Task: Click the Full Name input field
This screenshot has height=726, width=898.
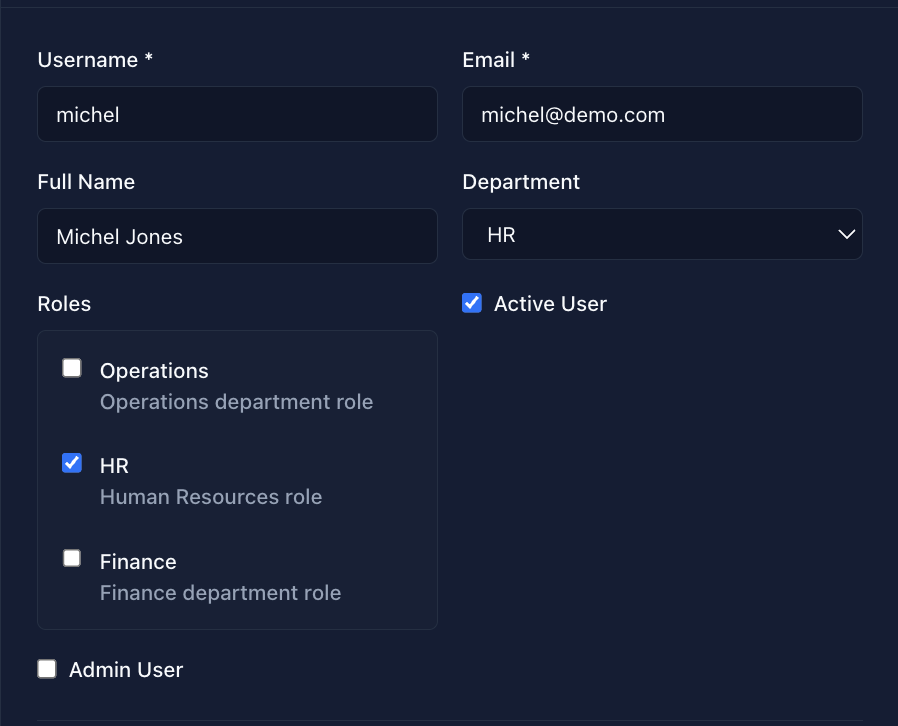Action: pos(237,236)
